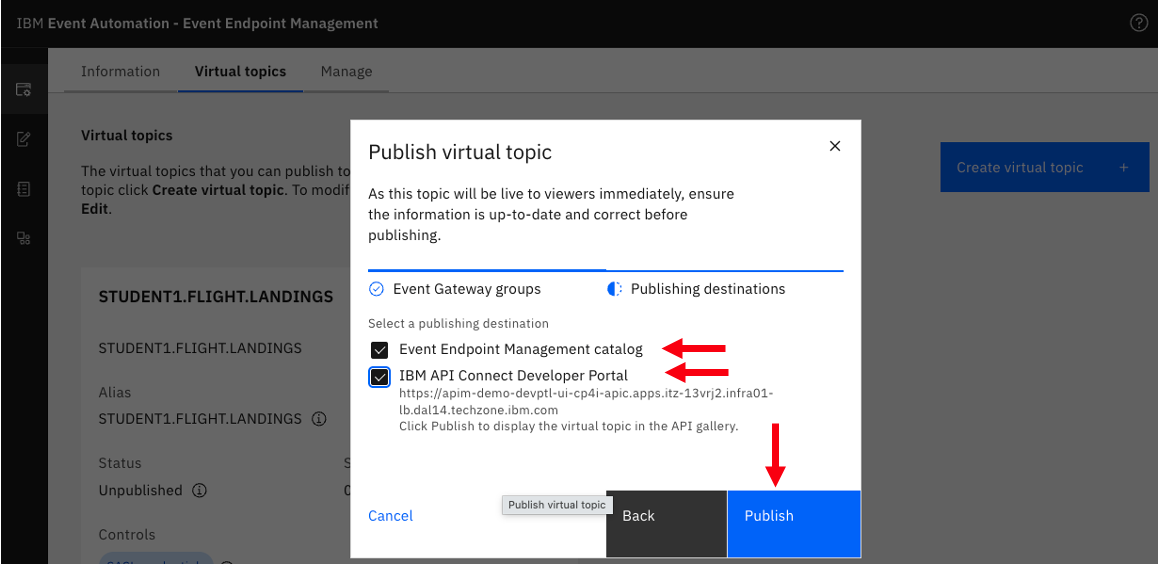
Task: Click the info icon beside Unpublished status
Action: (200, 490)
